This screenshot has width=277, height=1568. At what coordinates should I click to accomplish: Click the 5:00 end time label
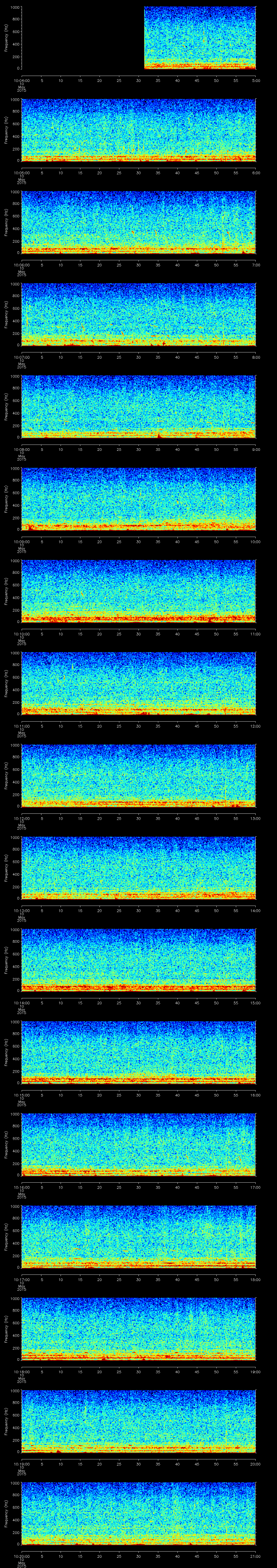click(256, 80)
